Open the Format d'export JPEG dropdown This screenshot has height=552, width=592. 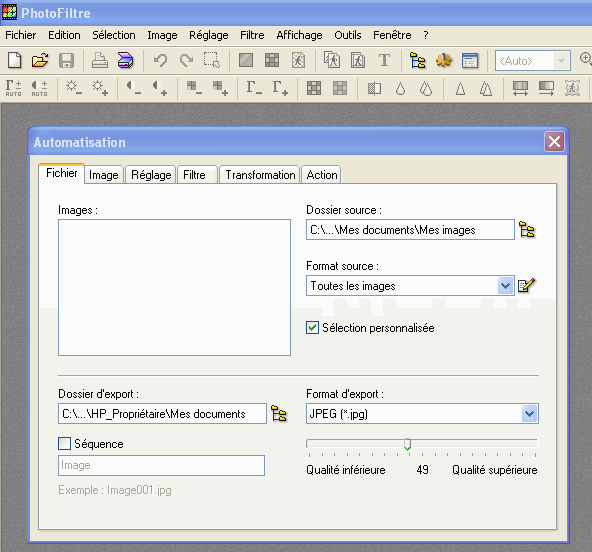point(529,414)
